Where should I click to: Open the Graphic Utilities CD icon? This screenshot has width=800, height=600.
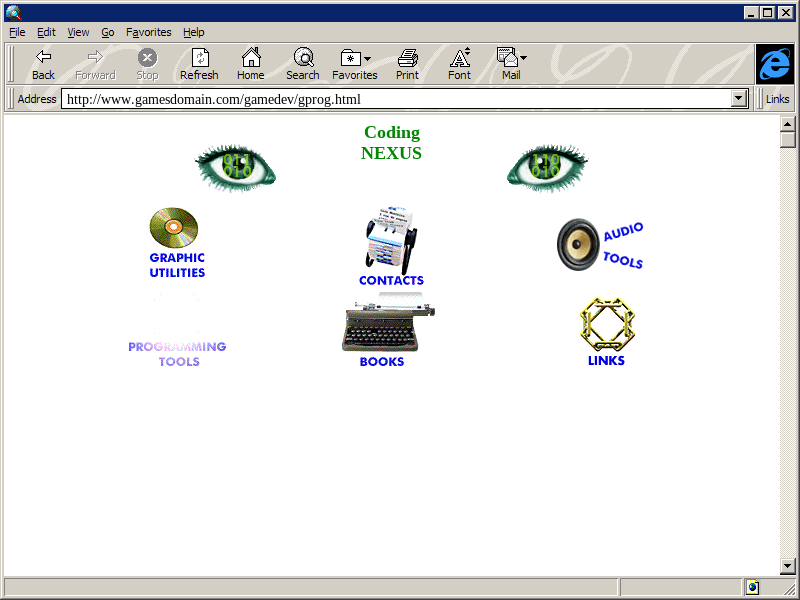pos(174,228)
